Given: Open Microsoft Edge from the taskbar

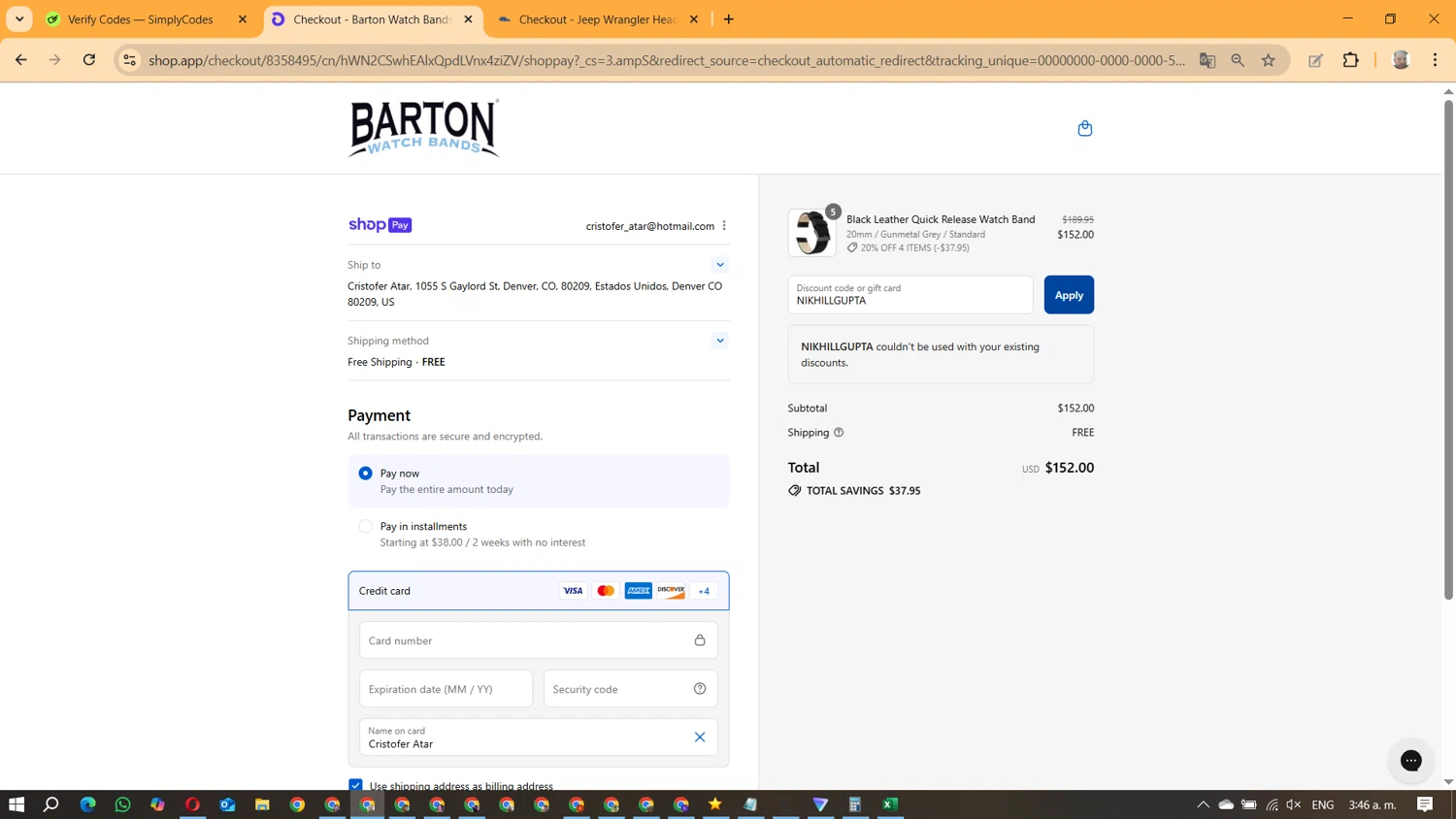Looking at the screenshot, I should coord(87,804).
